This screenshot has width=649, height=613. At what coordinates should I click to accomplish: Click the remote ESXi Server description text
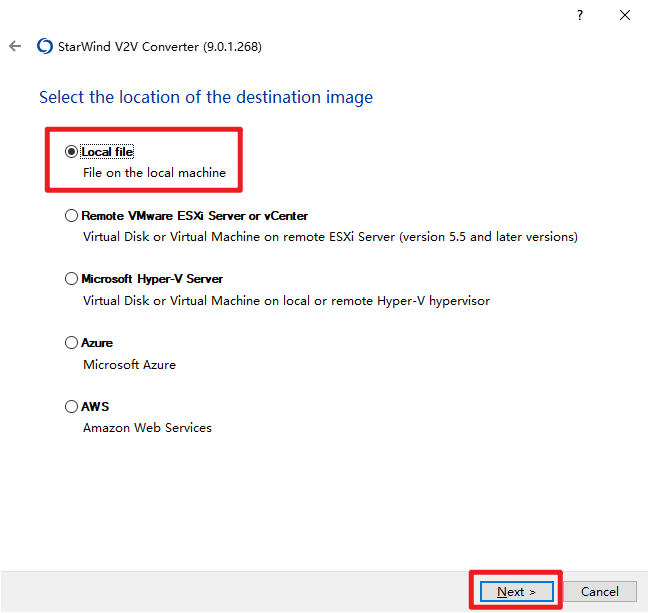tap(330, 237)
